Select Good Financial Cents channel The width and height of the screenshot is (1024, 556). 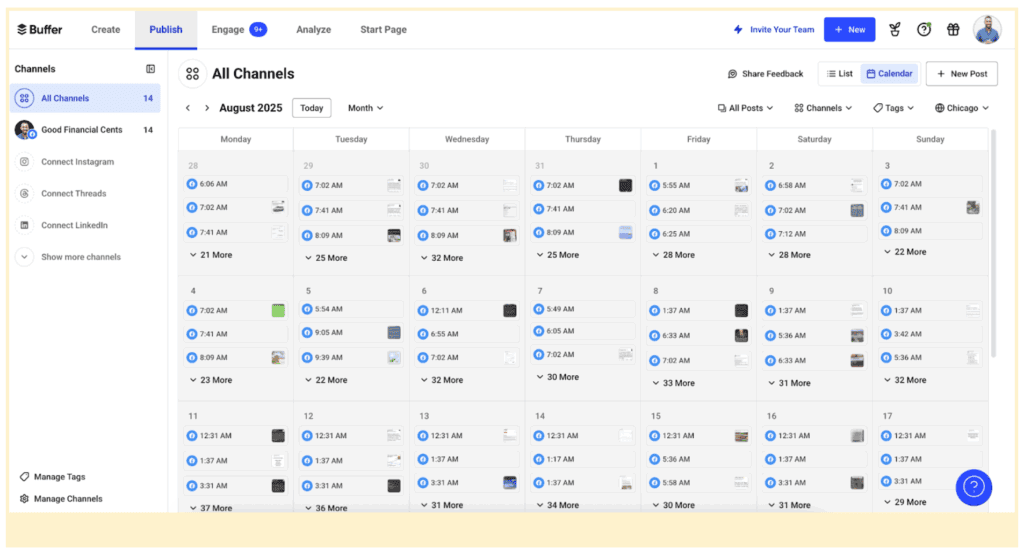coord(82,130)
